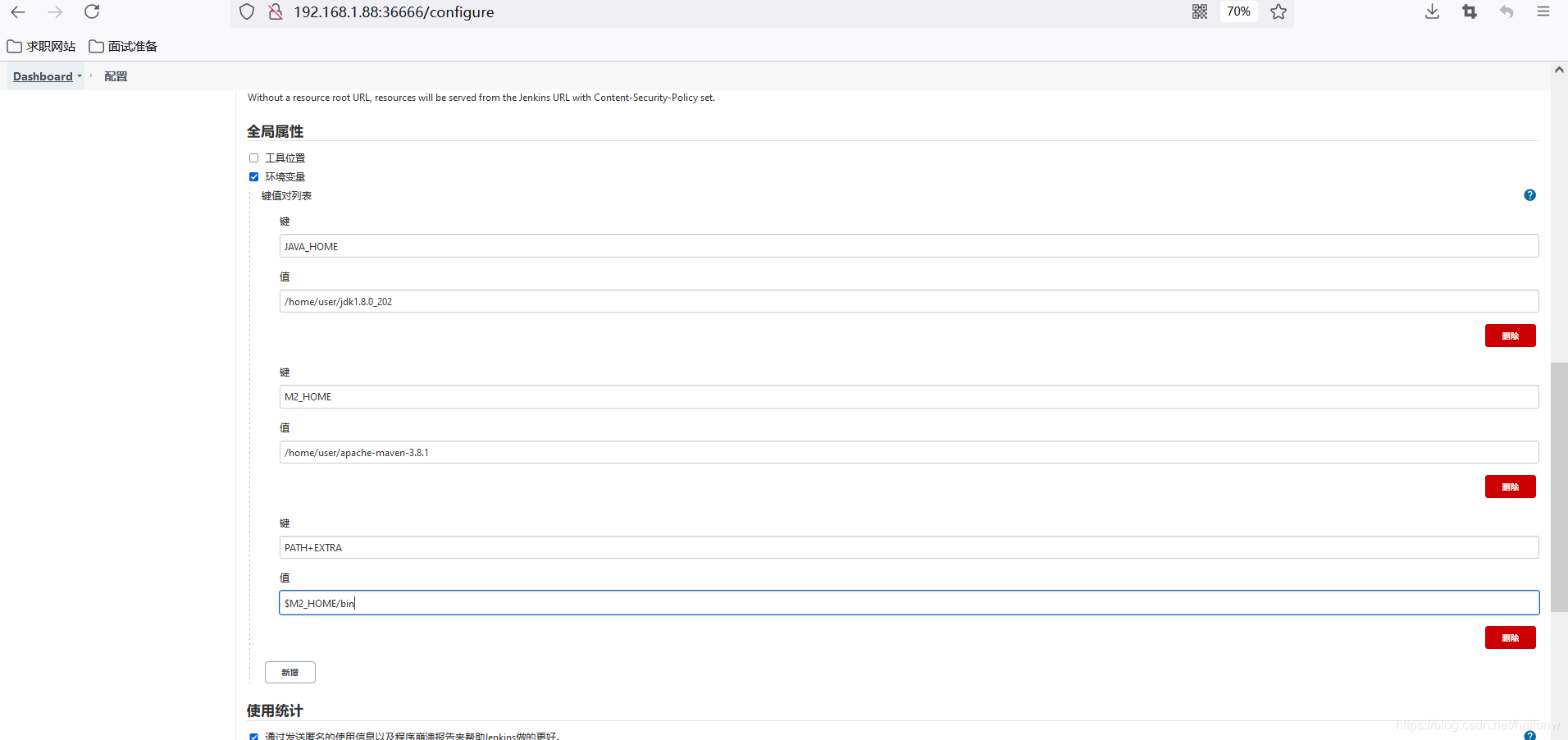This screenshot has height=740, width=1568.
Task: Select the resource root URL notice text
Action: [x=481, y=98]
